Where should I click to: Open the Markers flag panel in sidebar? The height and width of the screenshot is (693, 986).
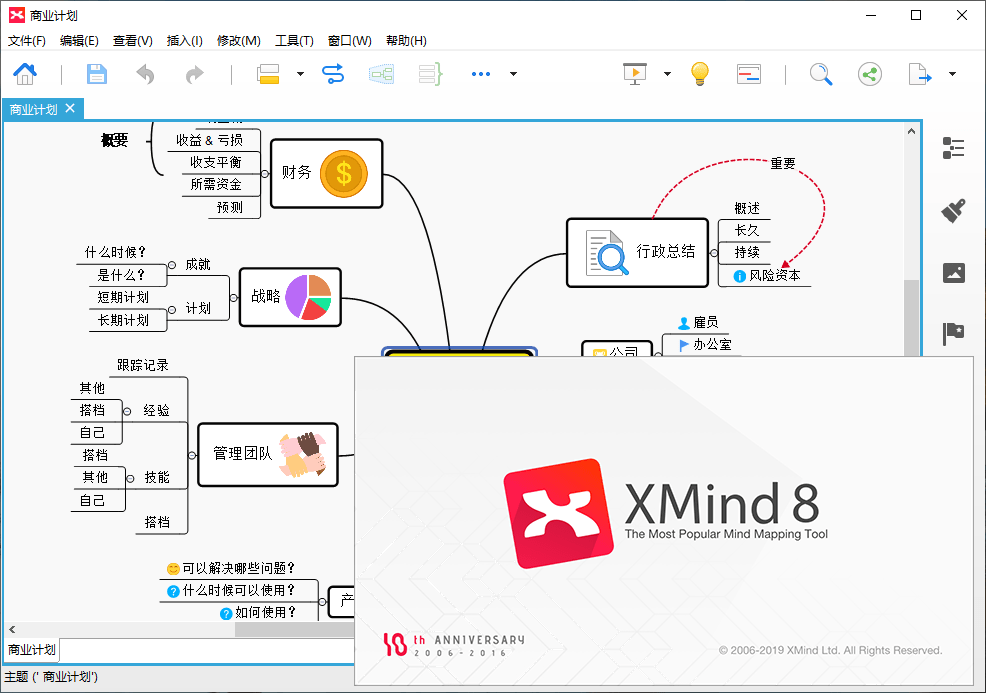click(953, 333)
